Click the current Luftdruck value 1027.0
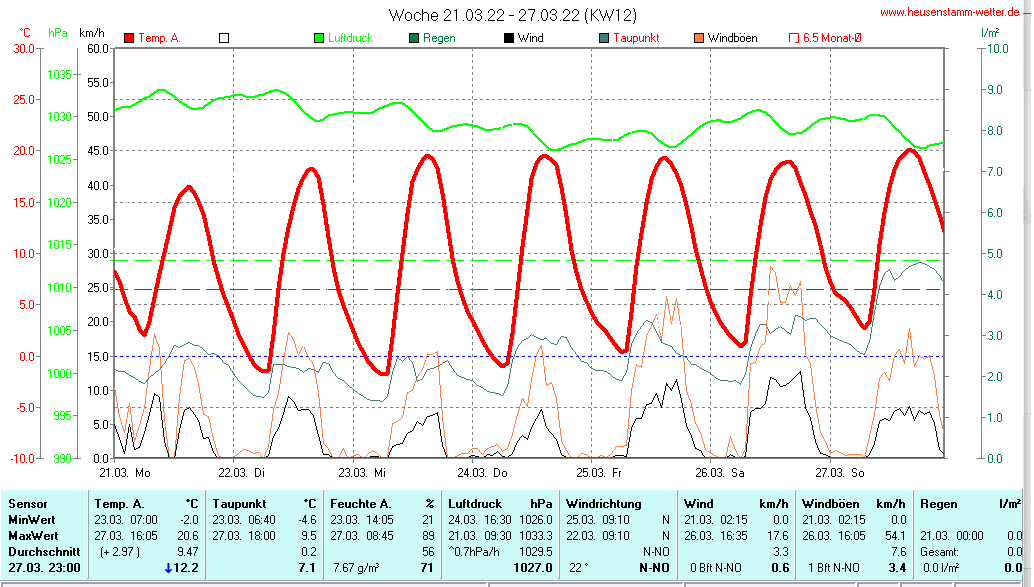This screenshot has height=587, width=1034. [x=533, y=568]
